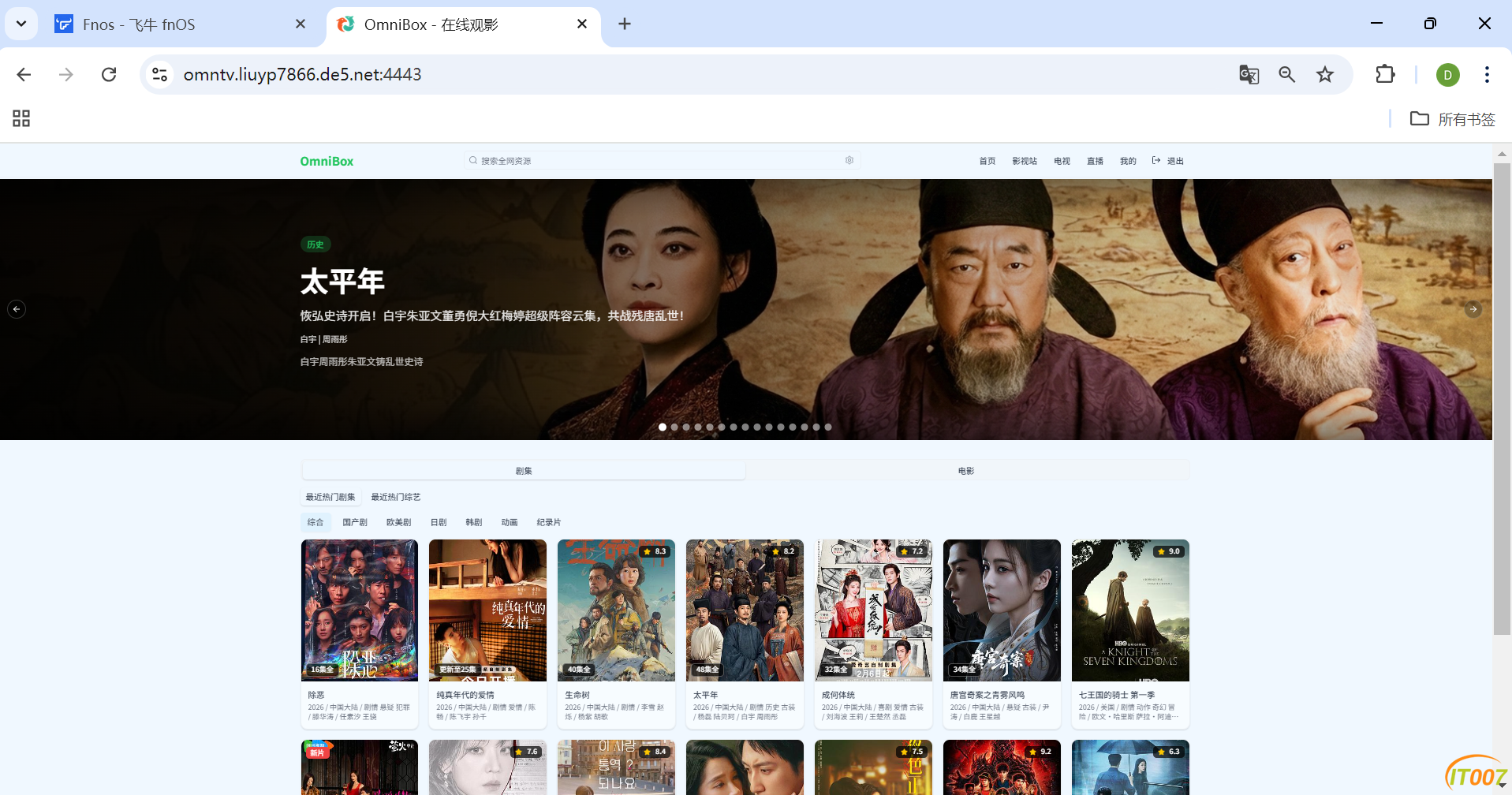This screenshot has width=1512, height=795.
Task: Switch to the 电影 tab
Action: point(966,470)
